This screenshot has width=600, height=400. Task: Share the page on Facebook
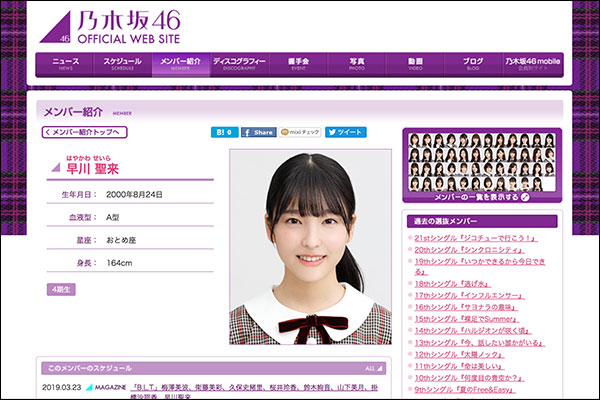(258, 132)
